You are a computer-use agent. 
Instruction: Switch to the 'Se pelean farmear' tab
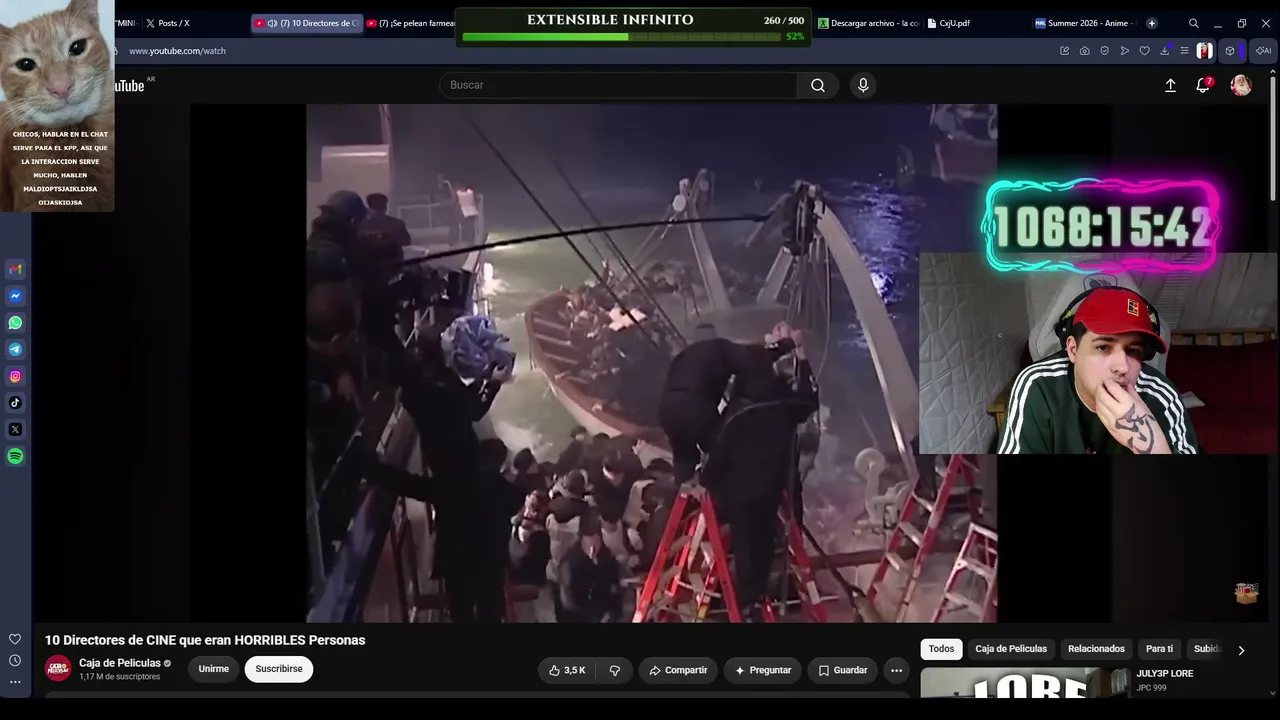[410, 23]
